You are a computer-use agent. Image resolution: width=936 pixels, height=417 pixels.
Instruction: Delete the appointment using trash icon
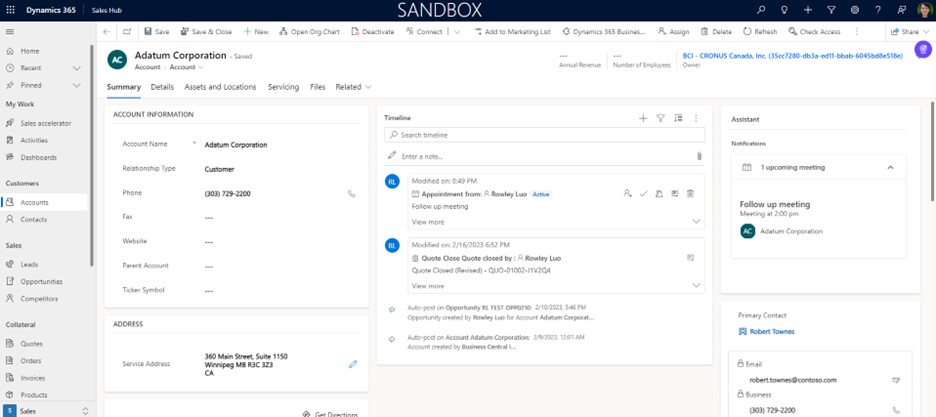tap(690, 194)
